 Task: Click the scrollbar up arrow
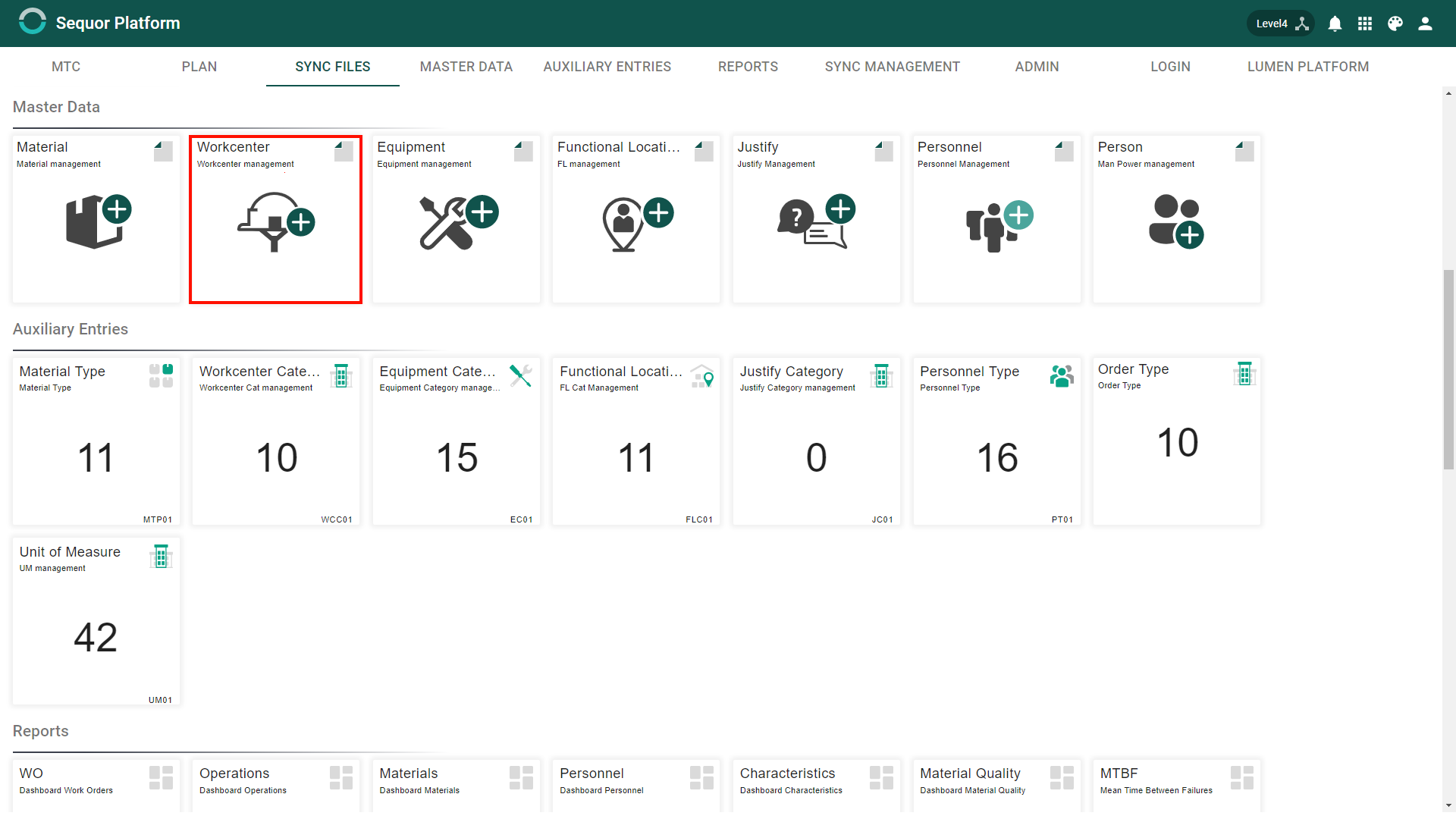point(1448,94)
